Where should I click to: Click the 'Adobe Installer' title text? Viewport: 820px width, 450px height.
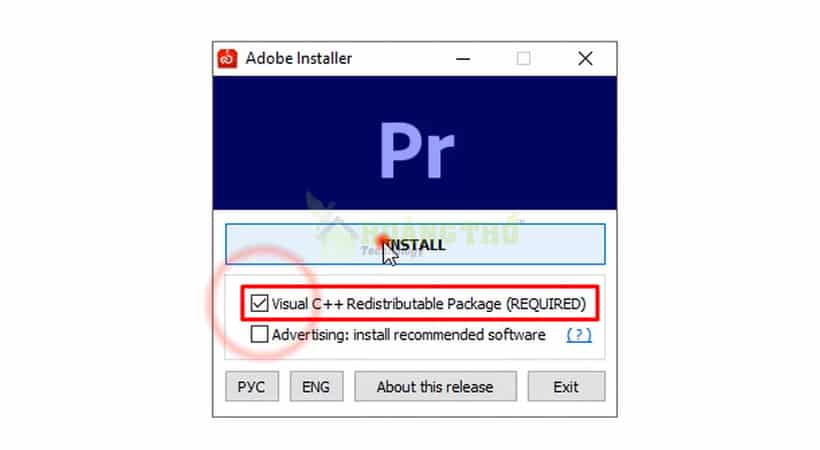click(x=299, y=58)
